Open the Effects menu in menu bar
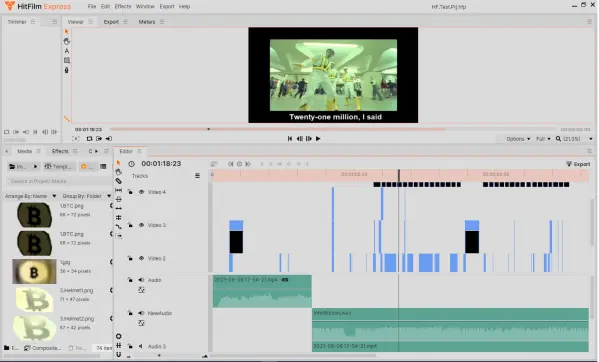599x362 pixels. coord(123,6)
